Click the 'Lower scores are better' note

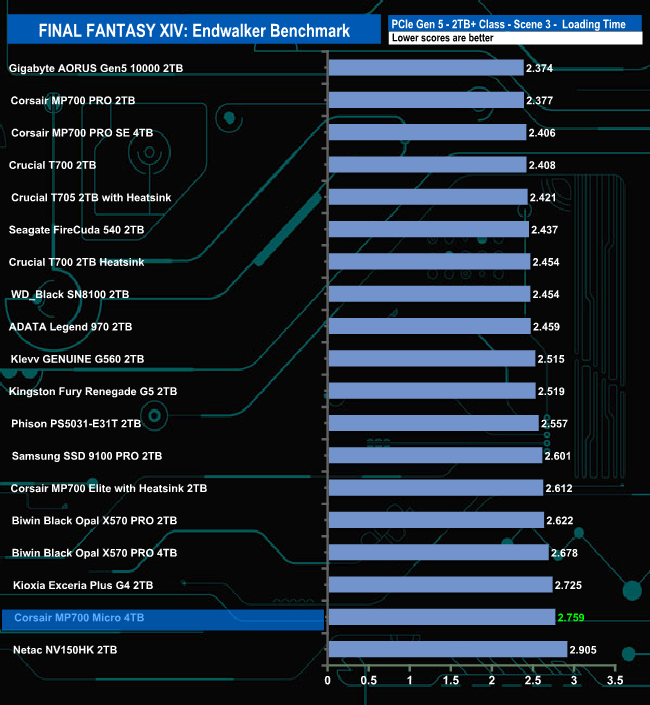tap(442, 38)
